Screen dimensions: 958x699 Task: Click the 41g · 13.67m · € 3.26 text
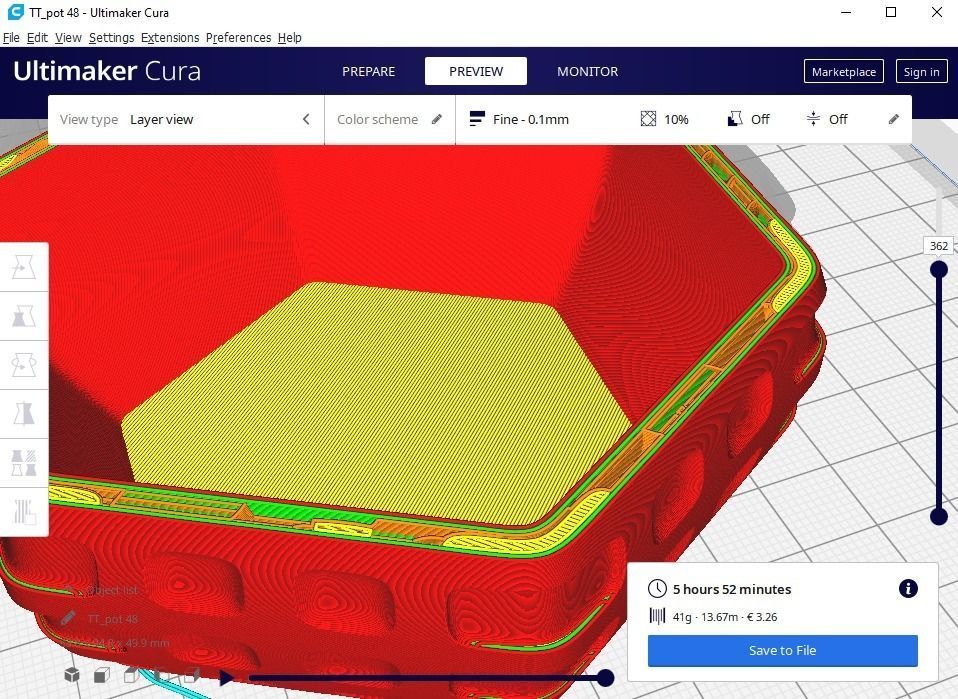click(x=725, y=617)
